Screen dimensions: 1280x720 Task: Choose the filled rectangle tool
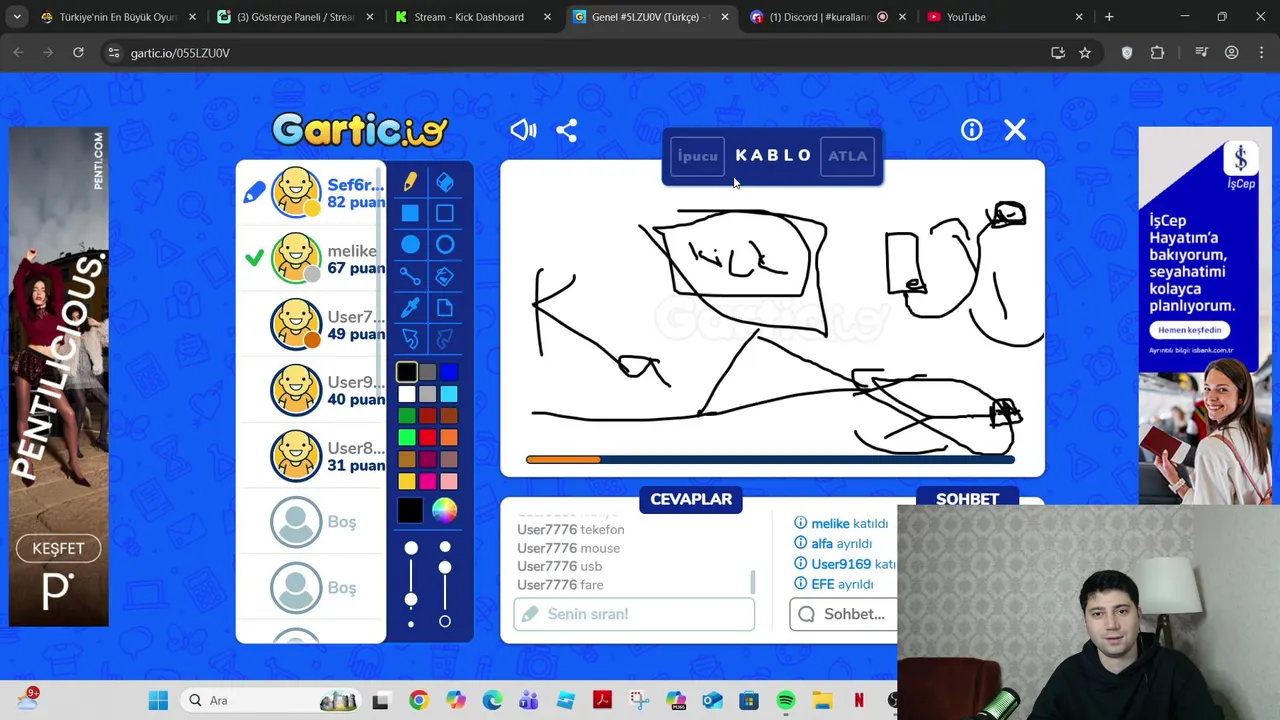pyautogui.click(x=410, y=213)
